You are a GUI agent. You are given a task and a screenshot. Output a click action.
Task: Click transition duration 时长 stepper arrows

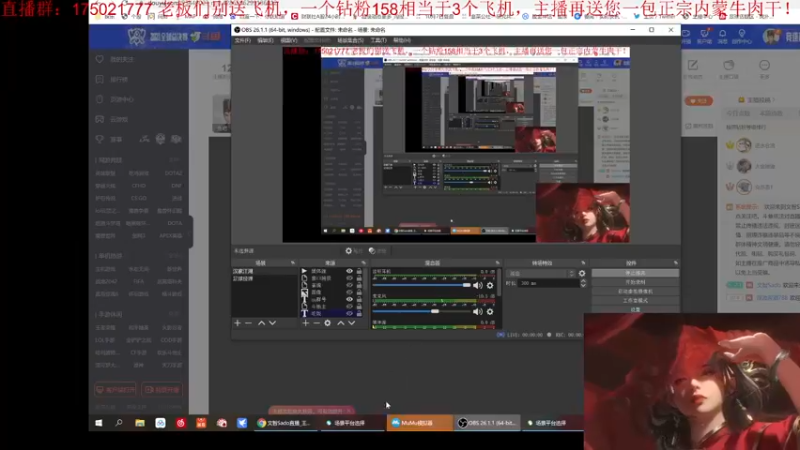583,283
